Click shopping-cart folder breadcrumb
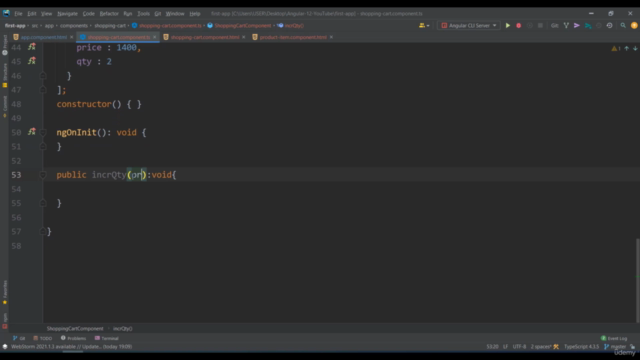Viewport: 640px width, 360px height. pos(110,25)
